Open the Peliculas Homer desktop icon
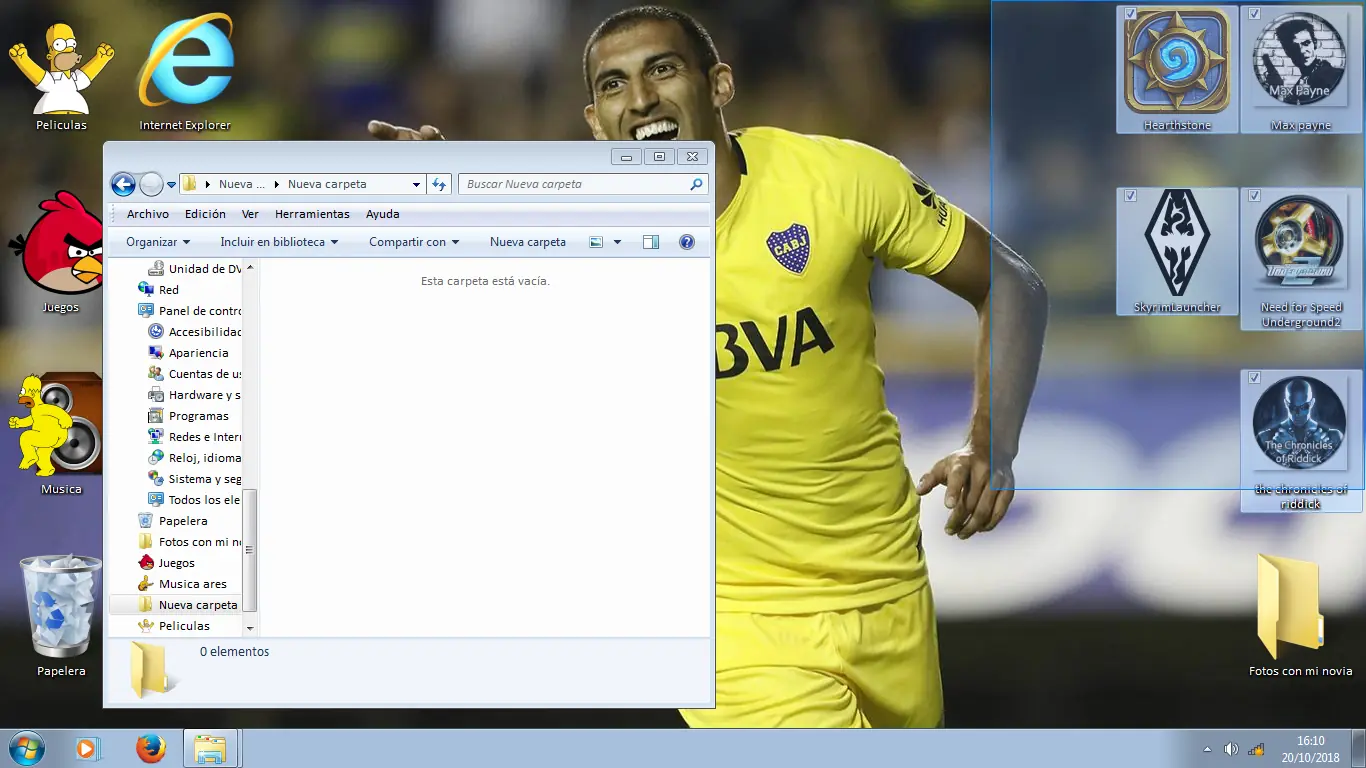Screen dimensions: 1366x768 tap(61, 75)
